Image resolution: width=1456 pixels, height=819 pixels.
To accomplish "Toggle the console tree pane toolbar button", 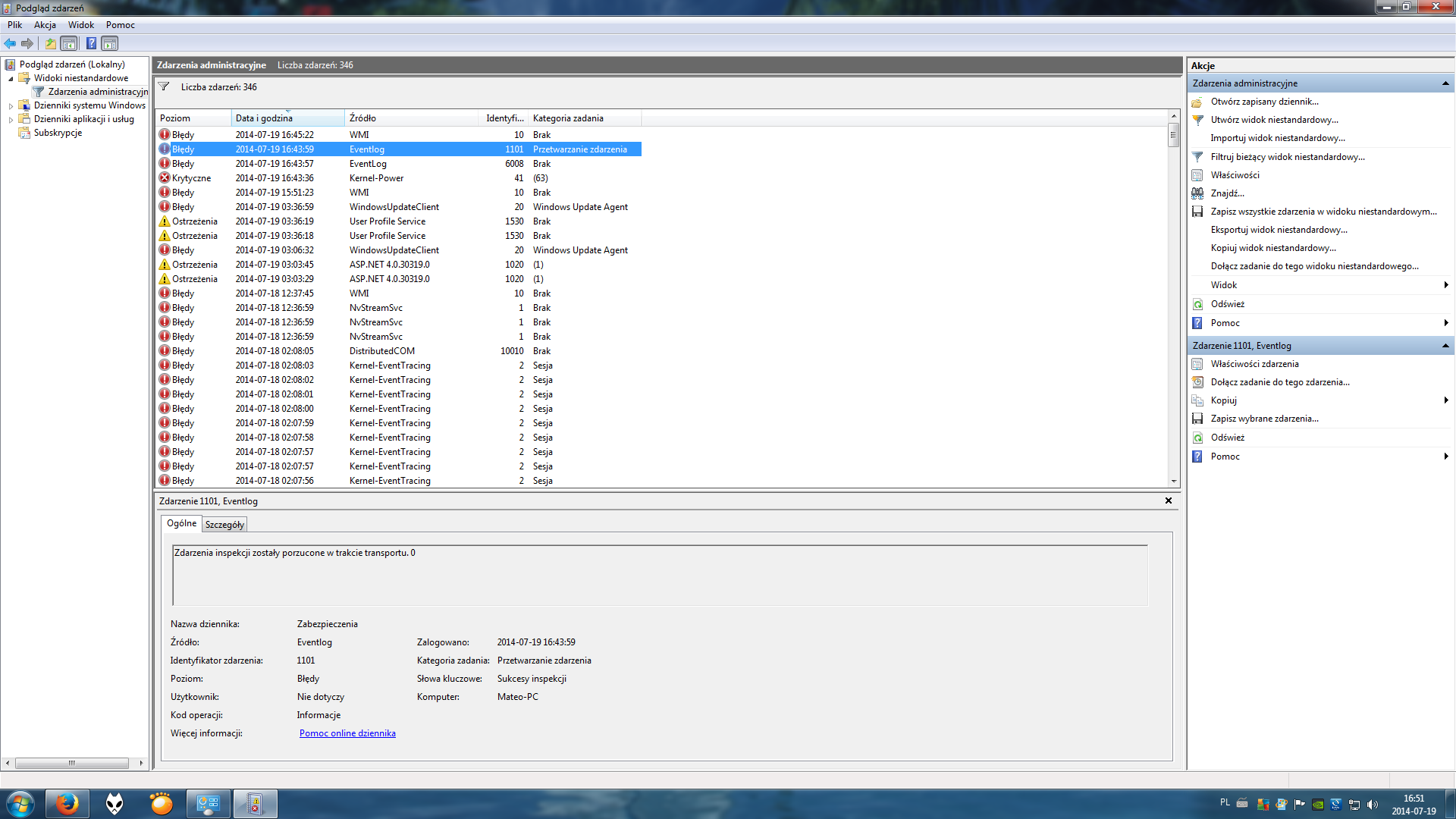I will 69,43.
